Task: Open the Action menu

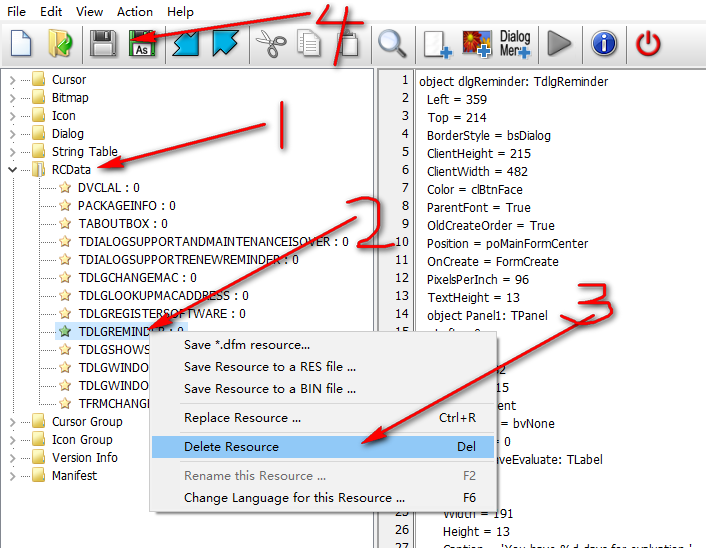Action: point(135,12)
